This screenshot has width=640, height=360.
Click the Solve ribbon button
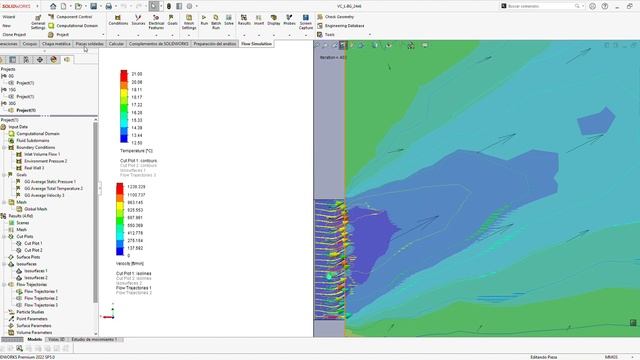[229, 20]
